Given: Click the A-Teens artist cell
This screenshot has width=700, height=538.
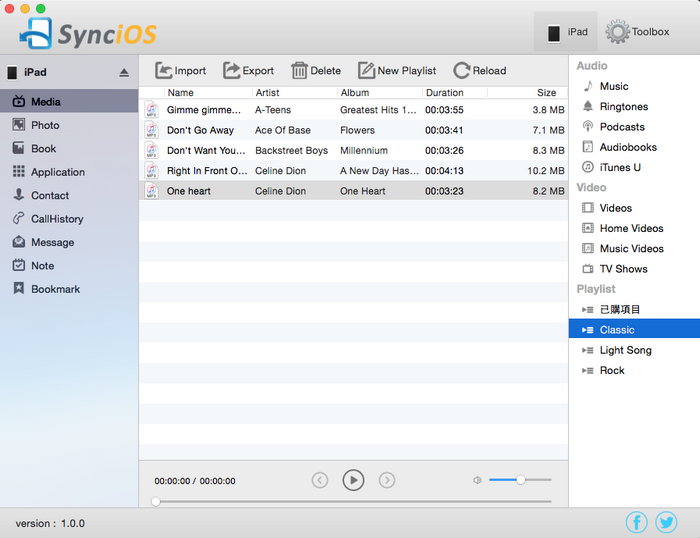Looking at the screenshot, I should 273,110.
